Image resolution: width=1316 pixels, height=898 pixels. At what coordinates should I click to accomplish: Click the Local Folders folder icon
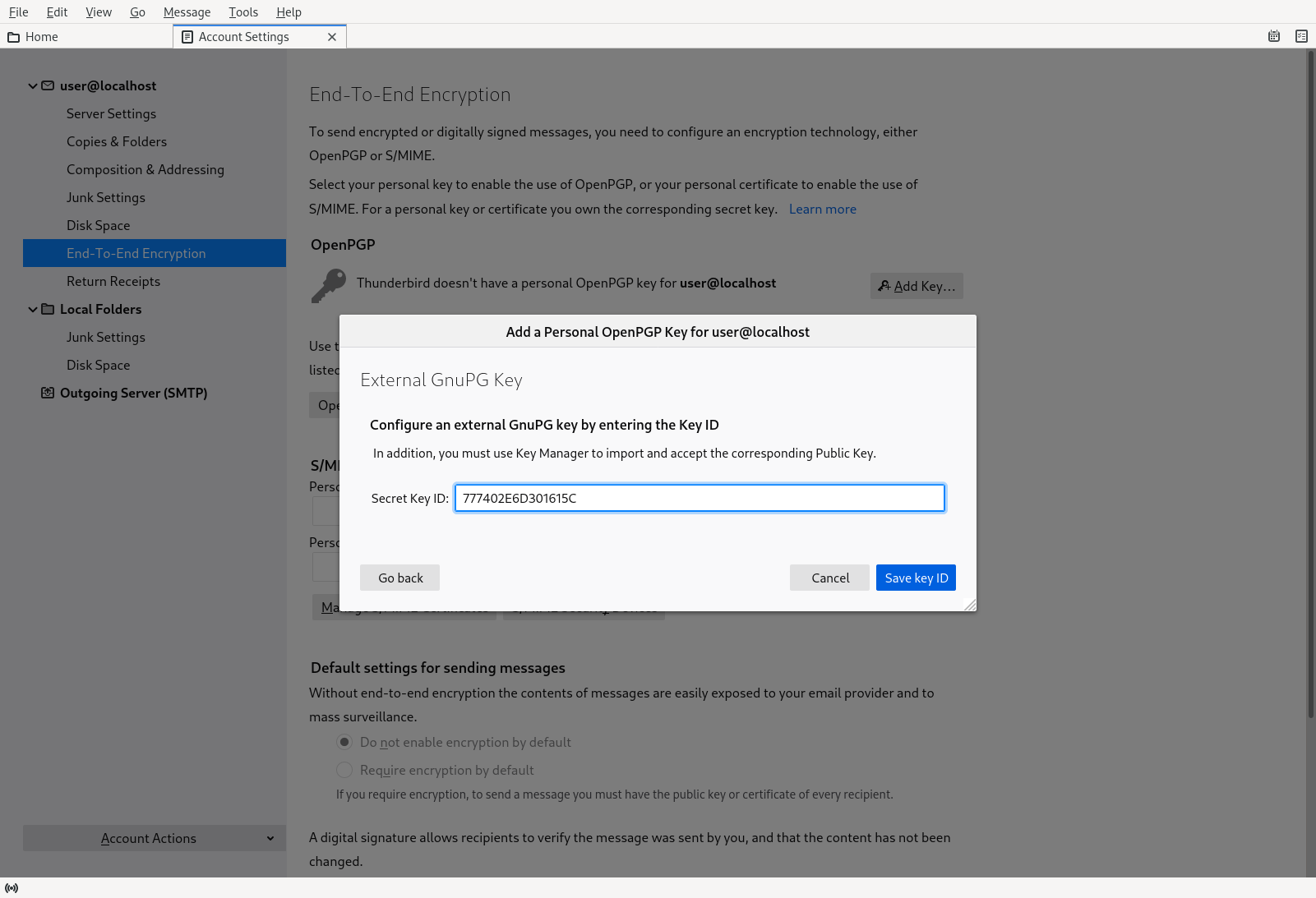(x=48, y=309)
